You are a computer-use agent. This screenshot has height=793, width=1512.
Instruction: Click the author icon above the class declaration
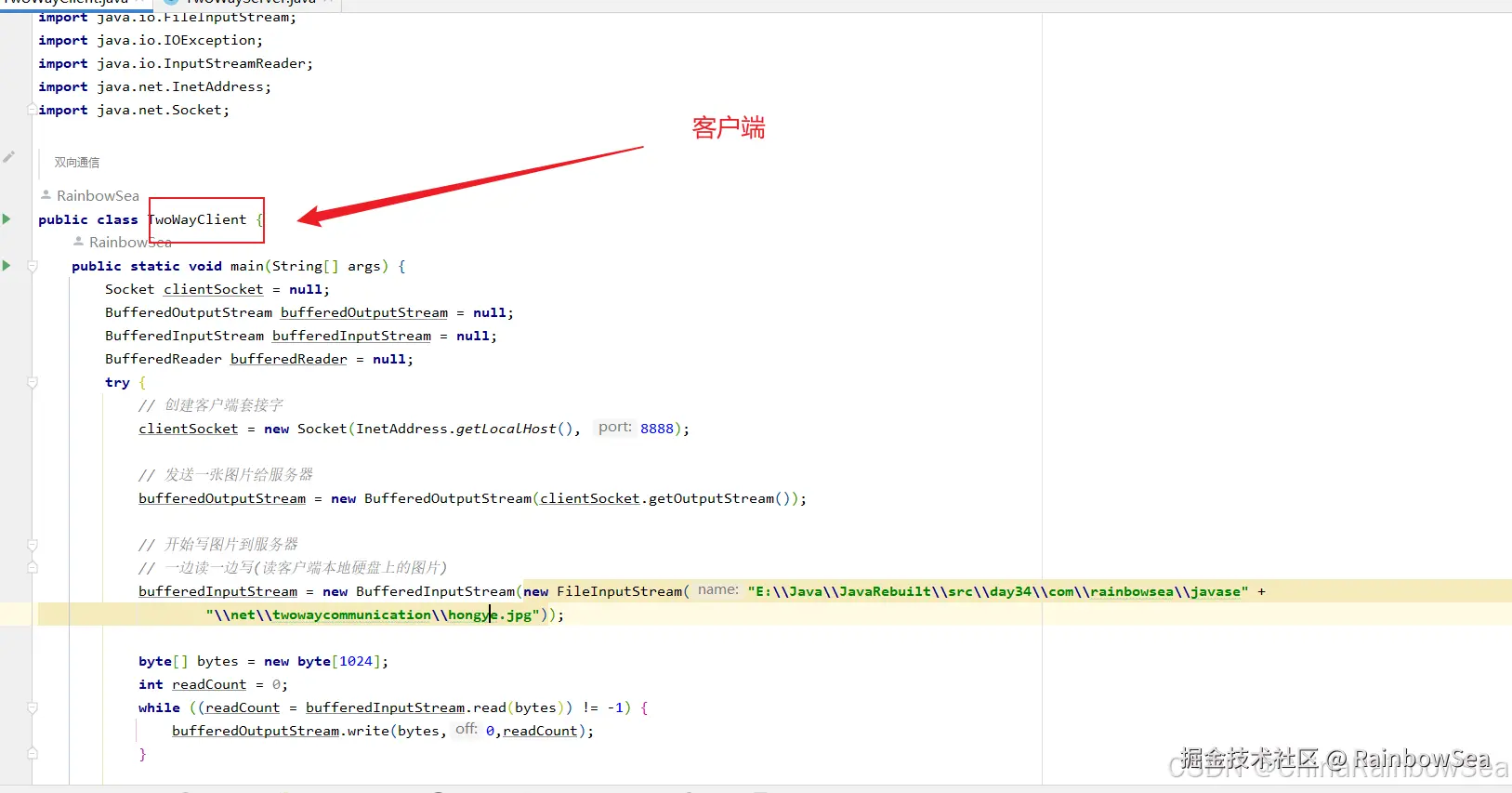pyautogui.click(x=46, y=195)
